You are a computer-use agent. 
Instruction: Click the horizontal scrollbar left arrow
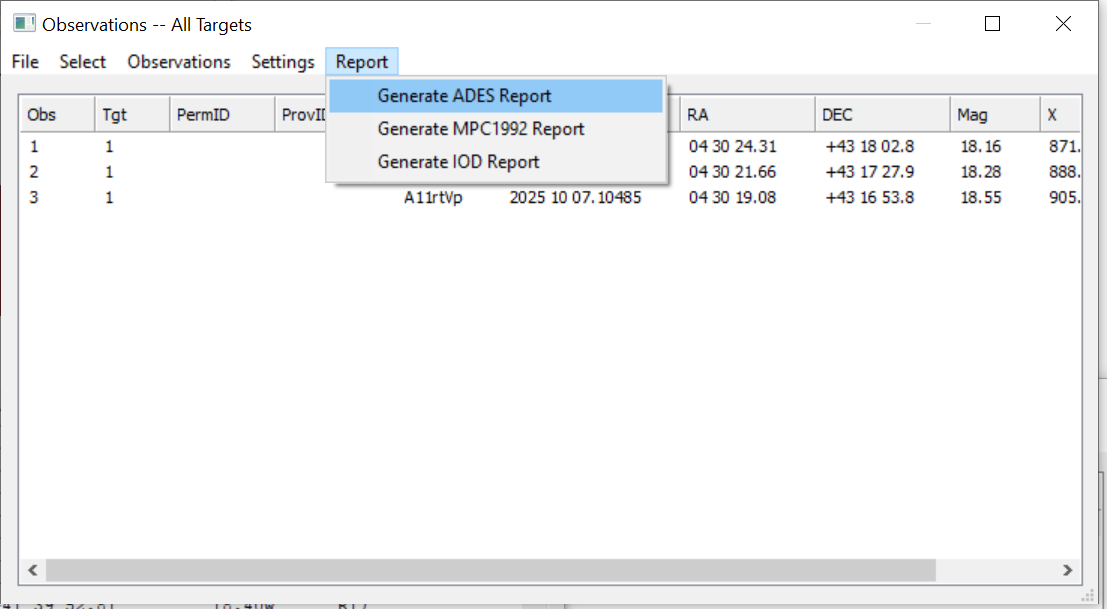pos(33,570)
